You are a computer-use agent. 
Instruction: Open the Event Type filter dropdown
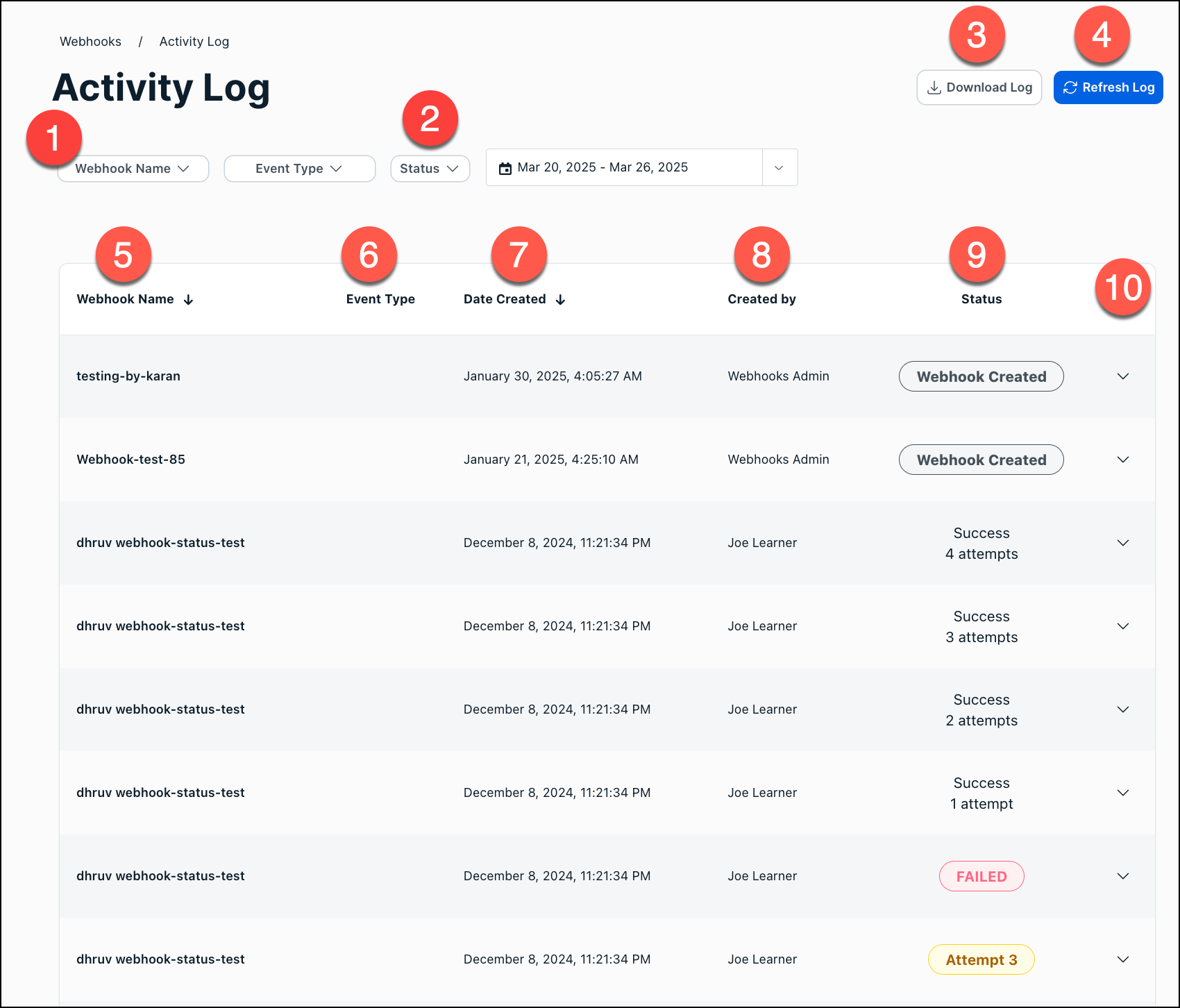tap(299, 169)
